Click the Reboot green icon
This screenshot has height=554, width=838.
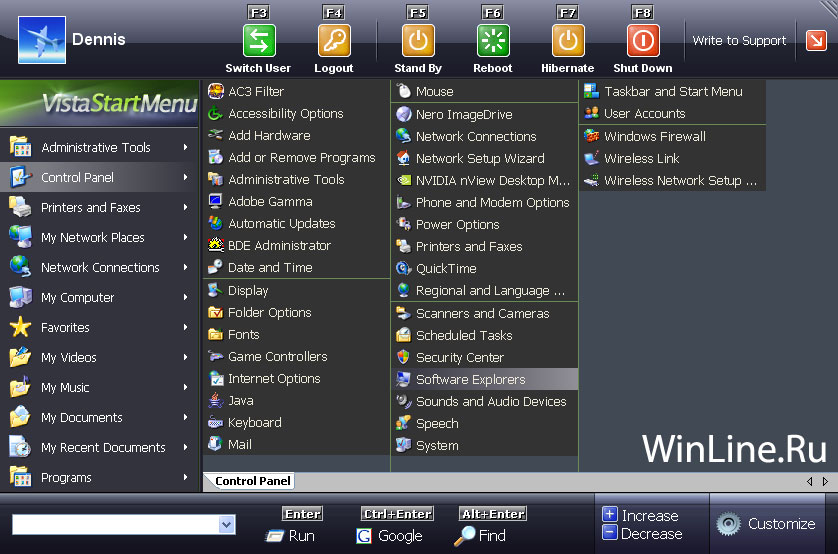tap(493, 41)
